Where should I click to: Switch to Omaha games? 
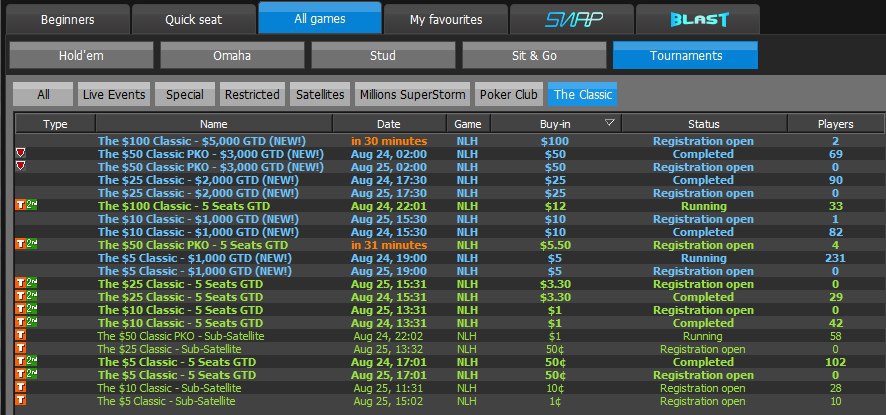click(x=232, y=55)
